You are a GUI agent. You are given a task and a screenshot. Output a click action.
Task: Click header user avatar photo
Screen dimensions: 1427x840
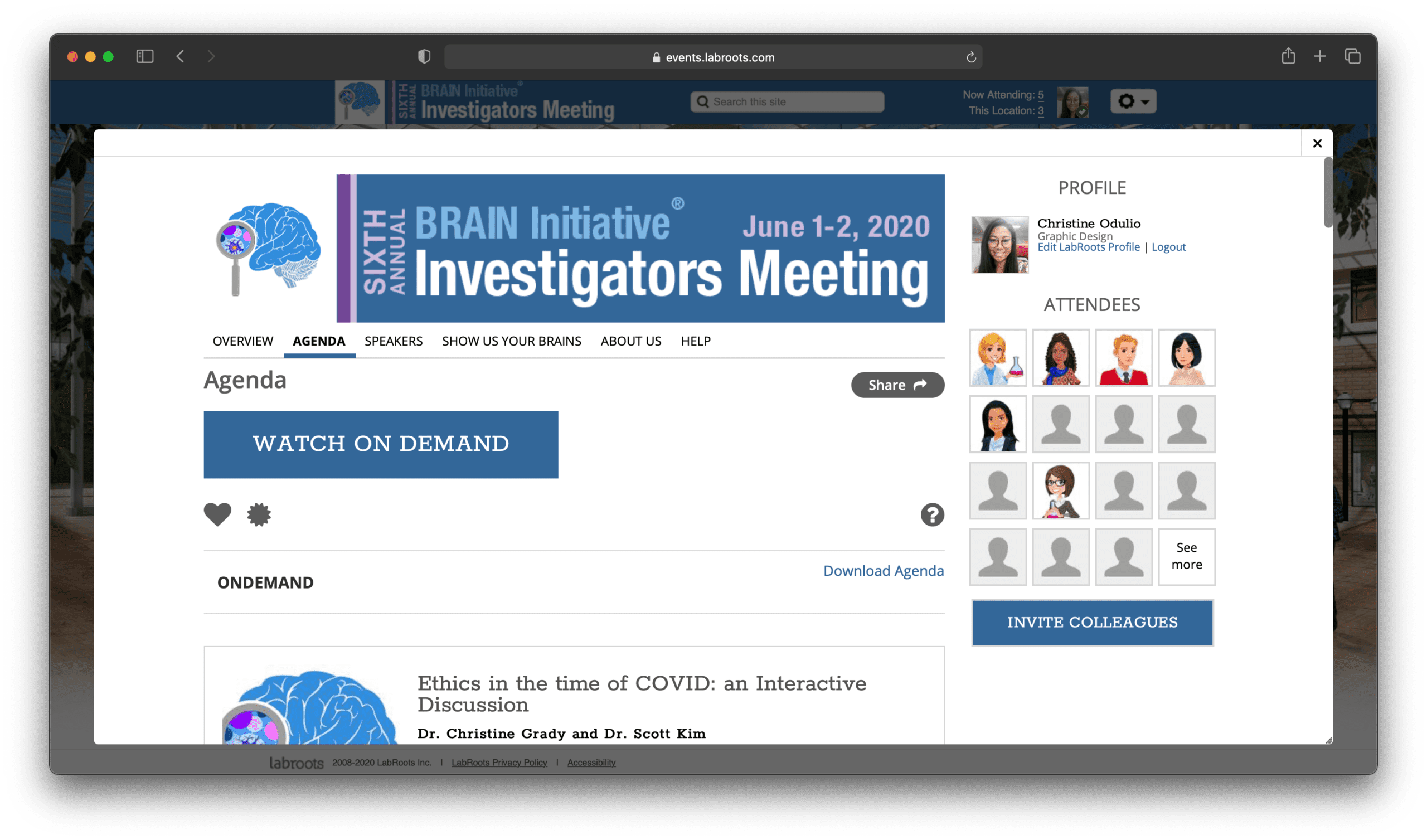tap(1072, 102)
